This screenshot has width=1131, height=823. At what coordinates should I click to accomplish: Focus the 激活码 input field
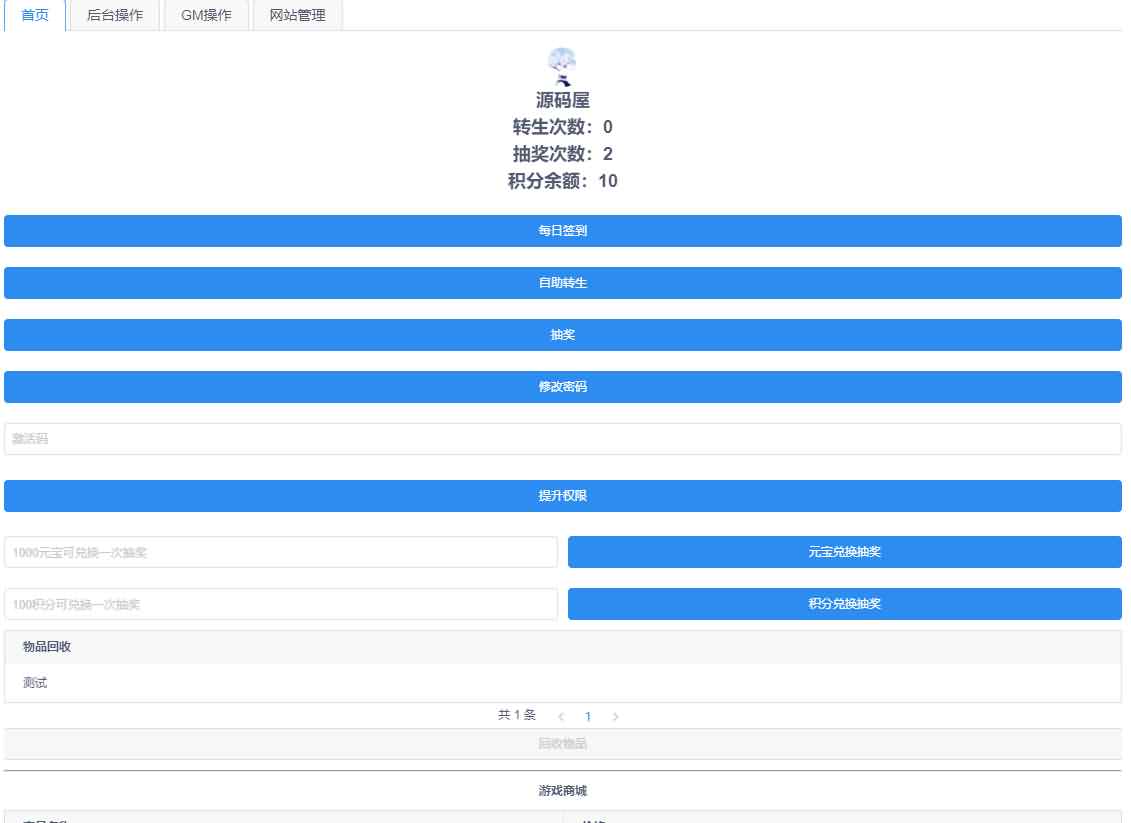(x=562, y=439)
